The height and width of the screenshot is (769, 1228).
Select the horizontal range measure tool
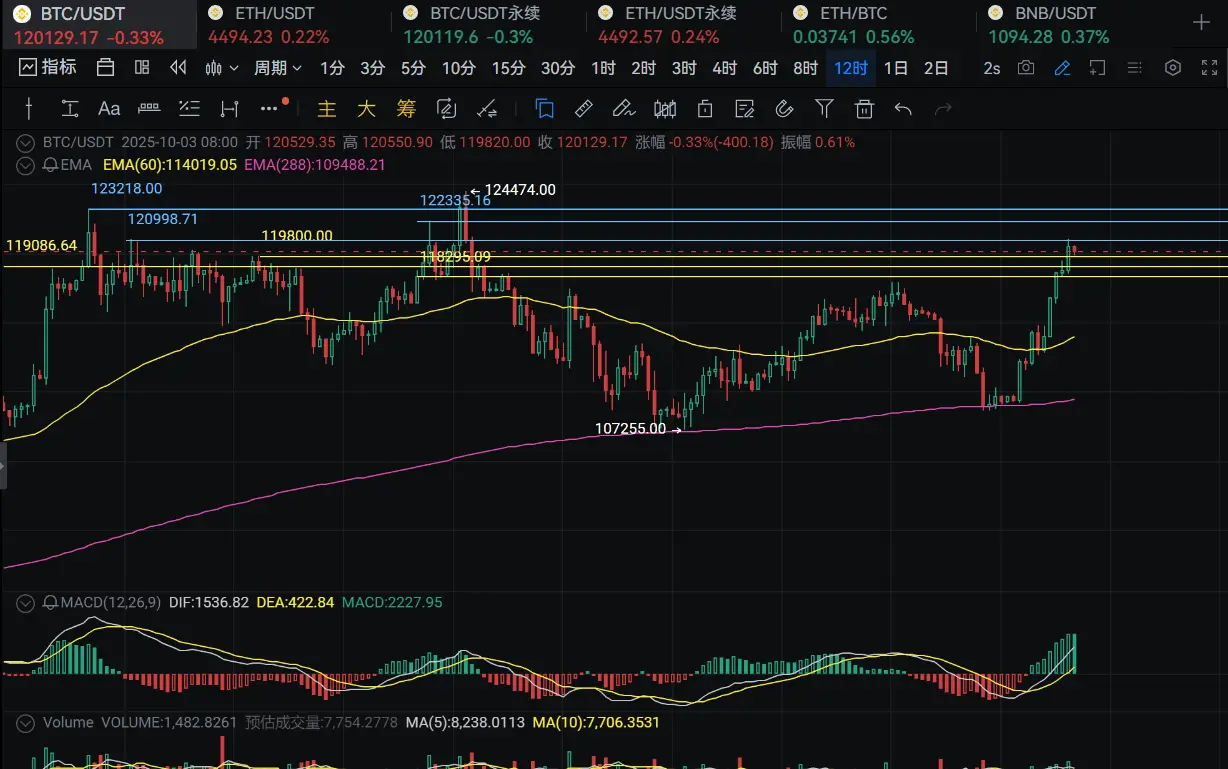point(229,109)
